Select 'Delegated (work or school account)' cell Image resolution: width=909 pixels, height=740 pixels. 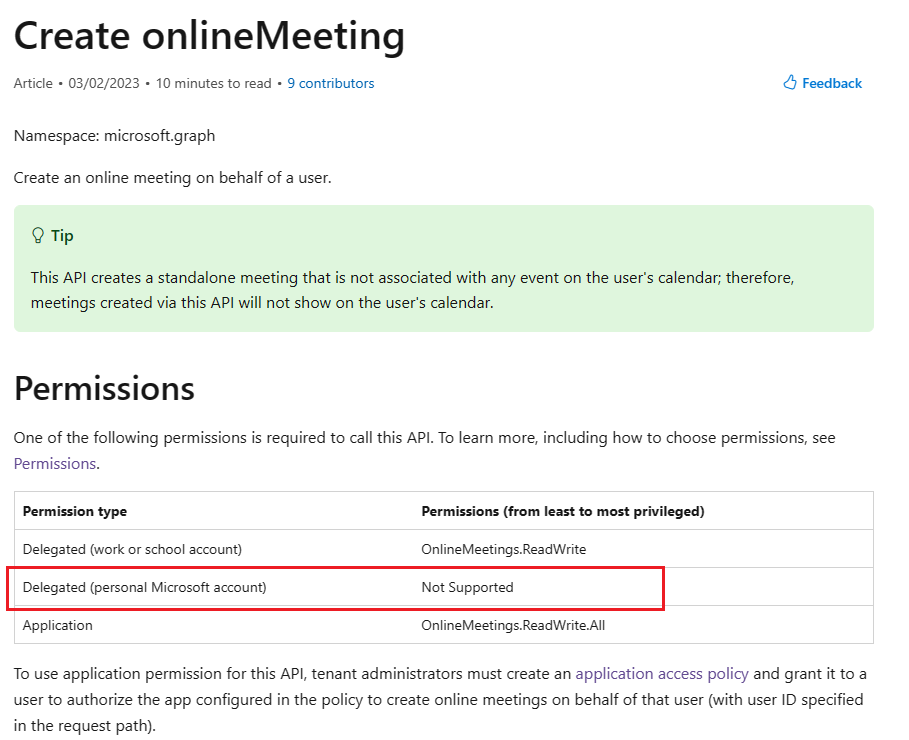click(x=132, y=549)
